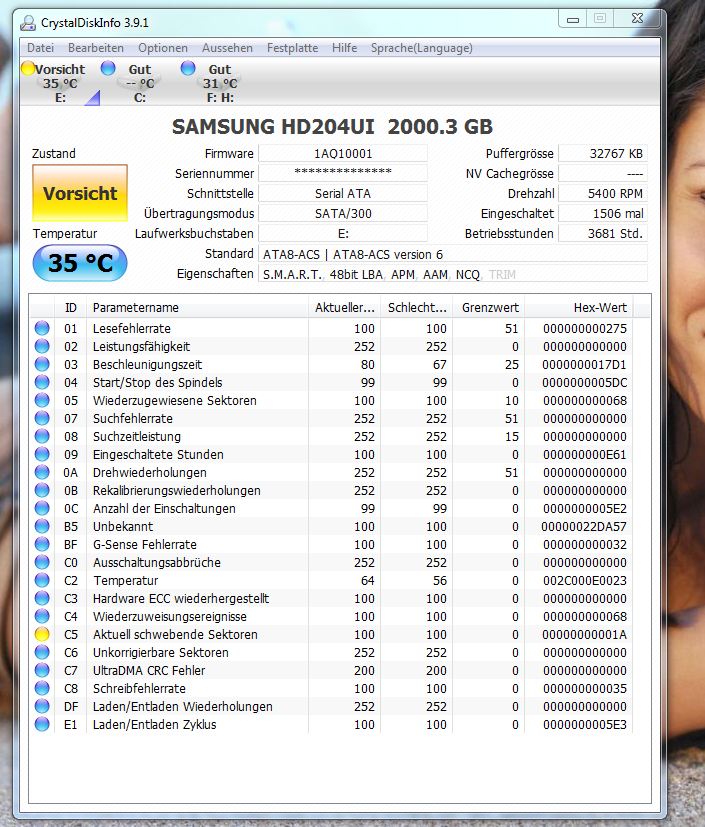
Task: Click the status icon for Suchfehlerrate
Action: point(42,418)
